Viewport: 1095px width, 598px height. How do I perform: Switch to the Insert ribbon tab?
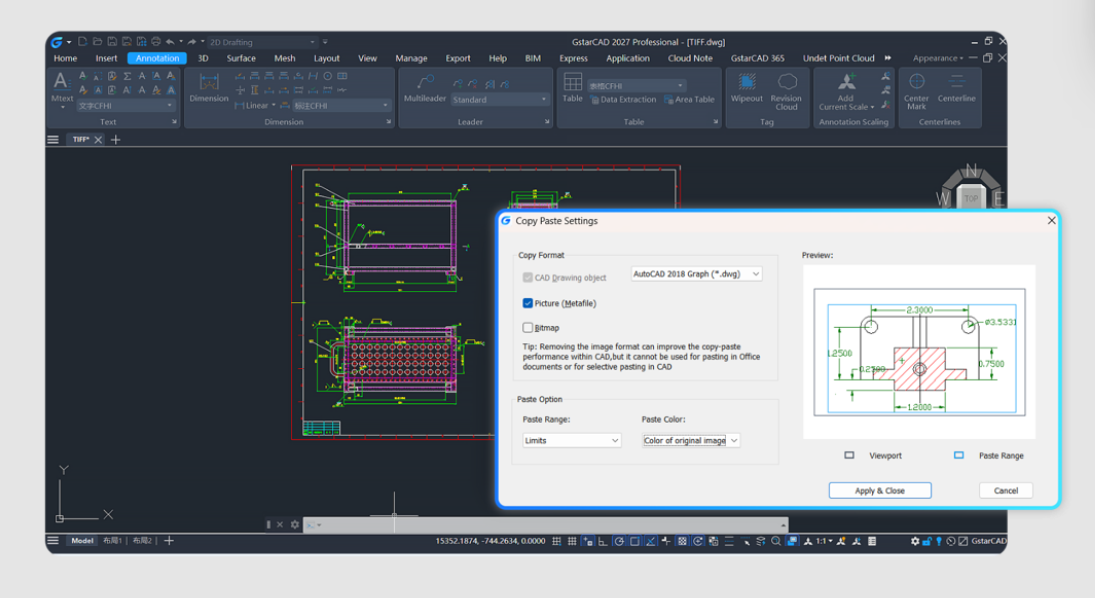pyautogui.click(x=106, y=58)
